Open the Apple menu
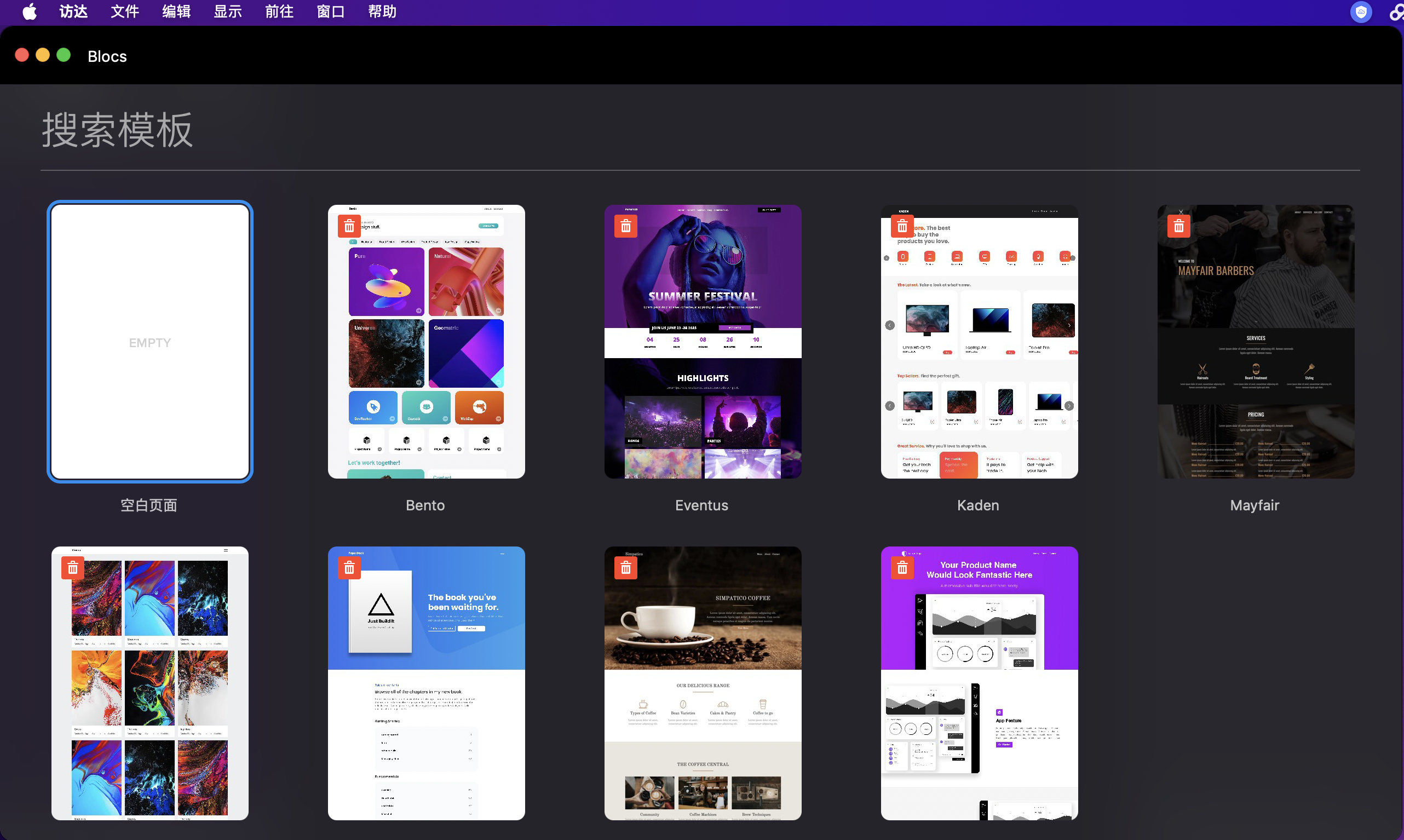The image size is (1404, 840). (x=30, y=12)
